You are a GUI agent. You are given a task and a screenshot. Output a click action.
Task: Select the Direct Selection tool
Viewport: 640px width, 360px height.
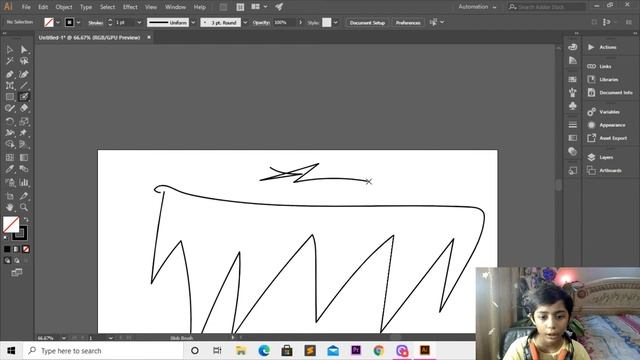tap(24, 50)
